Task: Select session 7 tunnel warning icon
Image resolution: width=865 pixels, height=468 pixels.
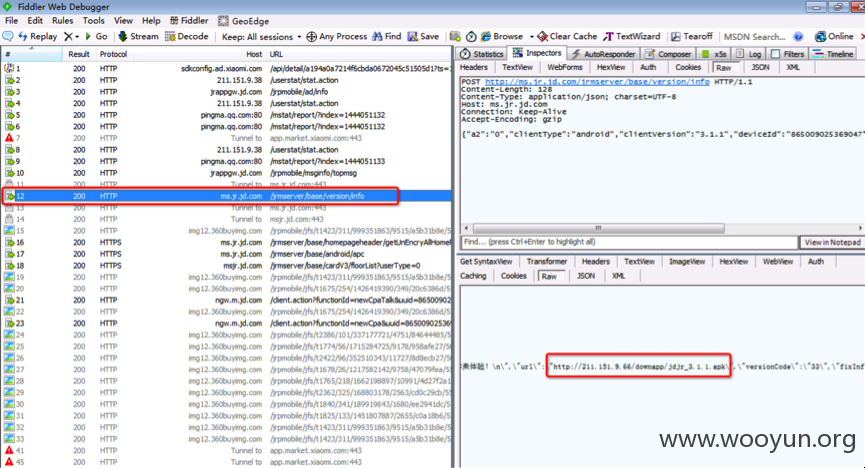Action: (9, 138)
